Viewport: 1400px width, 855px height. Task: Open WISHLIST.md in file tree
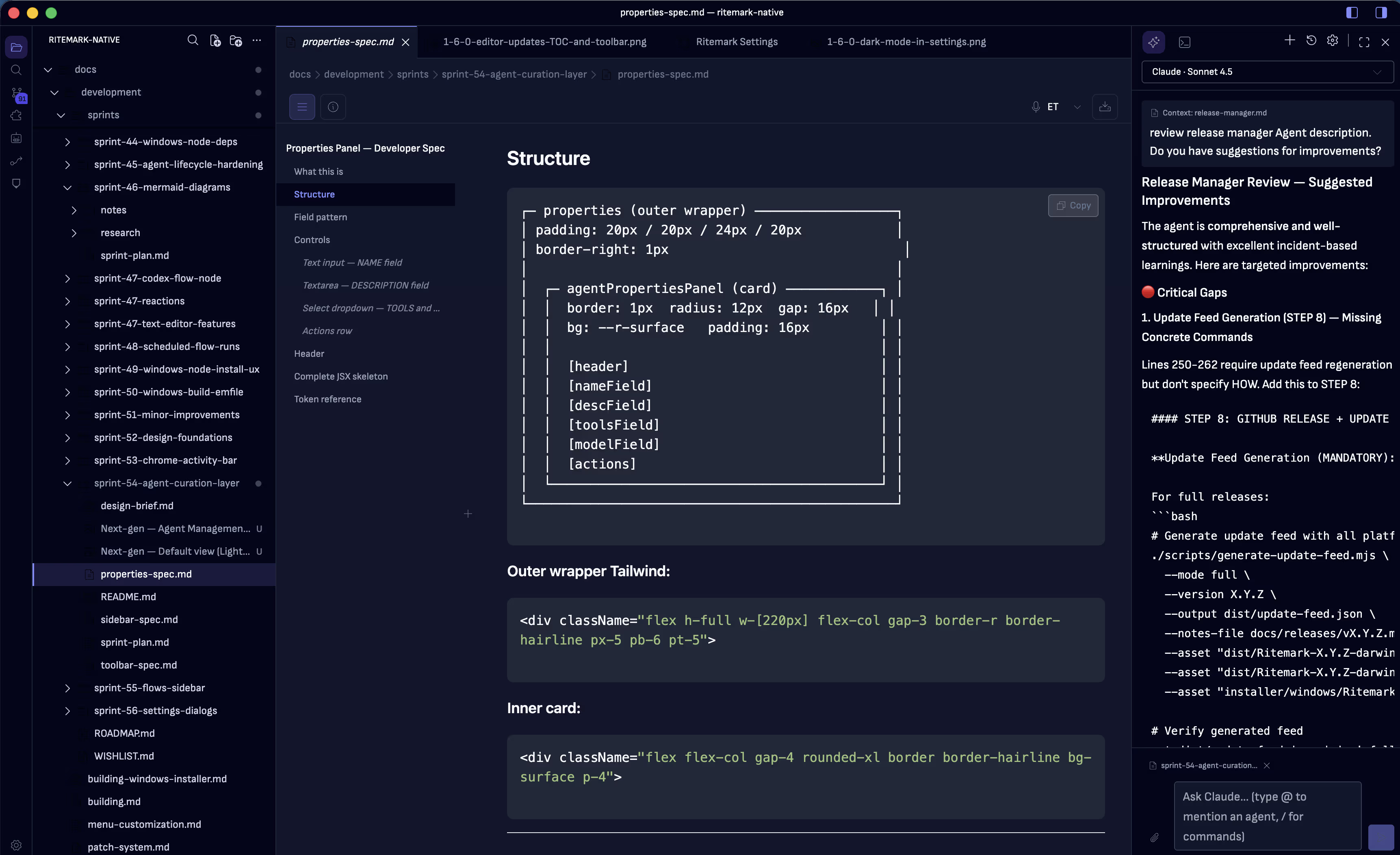tap(124, 756)
